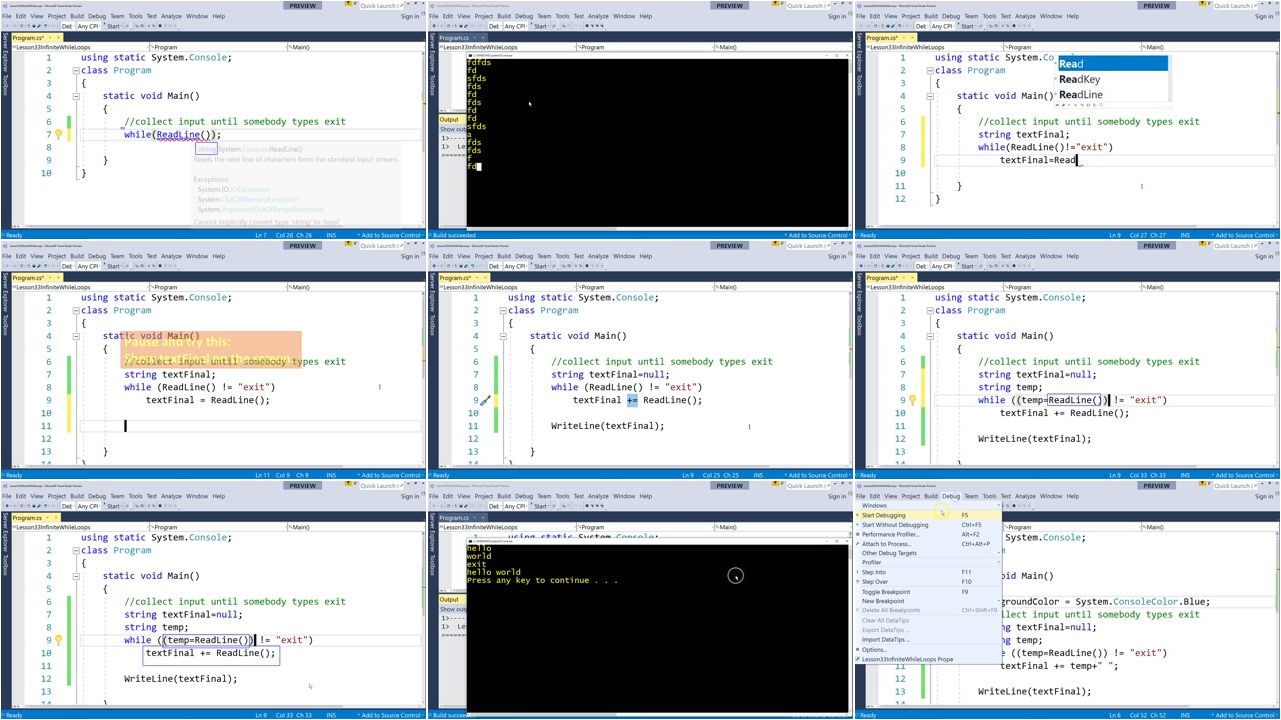This screenshot has height=720, width=1281.
Task: Choose Import DataTips in the Debug menu
Action: pos(930,640)
